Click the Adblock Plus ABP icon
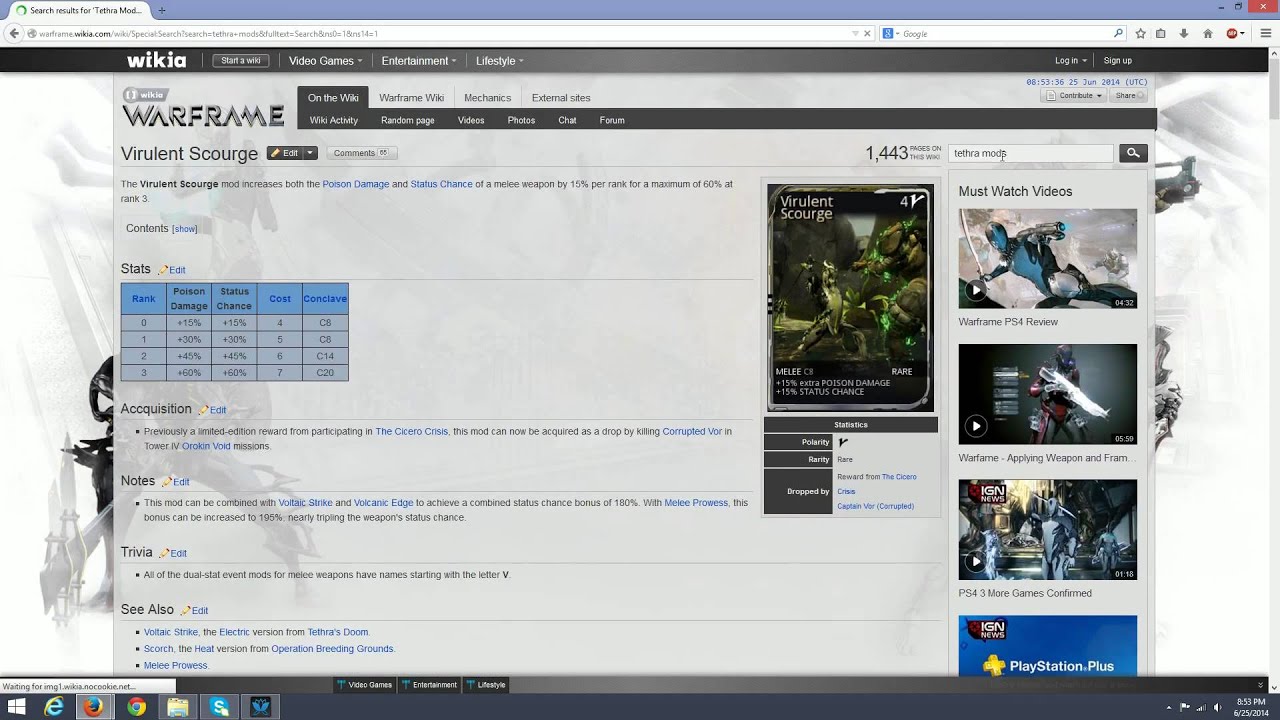This screenshot has height=720, width=1280. click(x=1232, y=33)
